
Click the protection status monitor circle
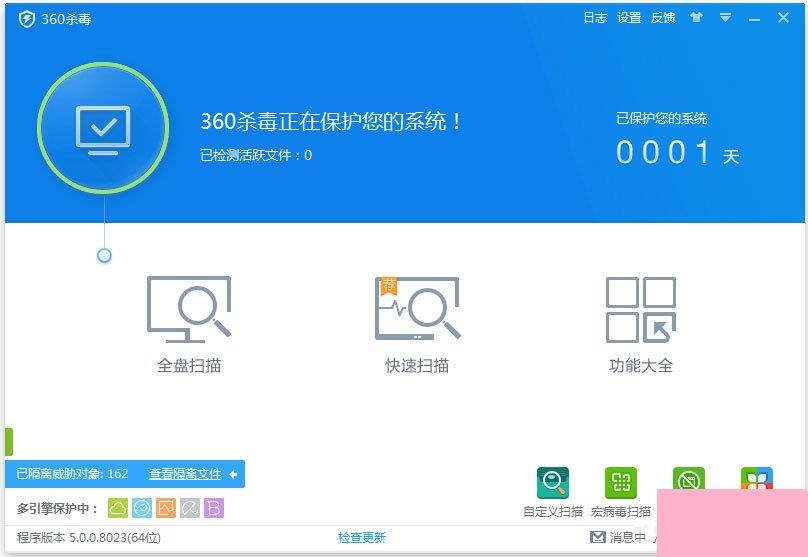click(103, 128)
